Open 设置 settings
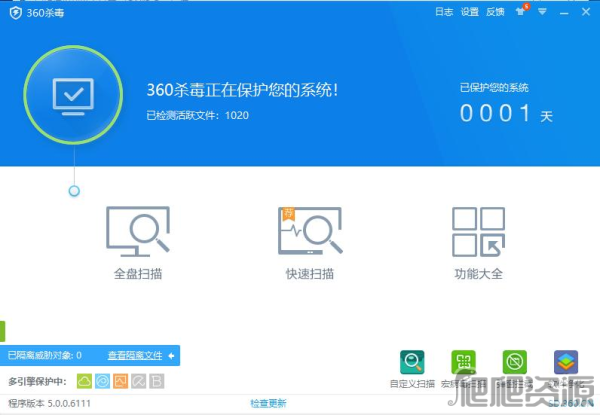The image size is (600, 415). pyautogui.click(x=470, y=12)
